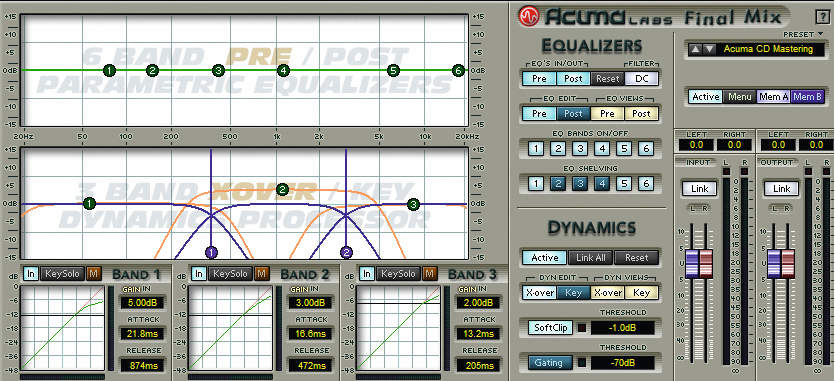The height and width of the screenshot is (381, 835).
Task: Select EQ node 3 on the equalizer graph
Action: pyautogui.click(x=218, y=70)
